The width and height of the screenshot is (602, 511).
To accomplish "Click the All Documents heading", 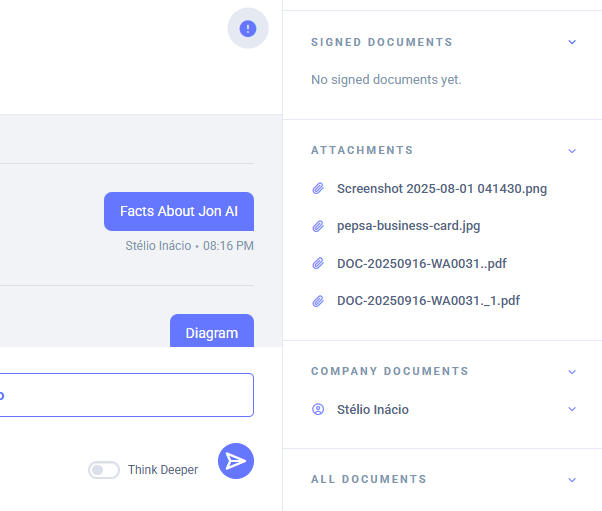I will point(369,479).
